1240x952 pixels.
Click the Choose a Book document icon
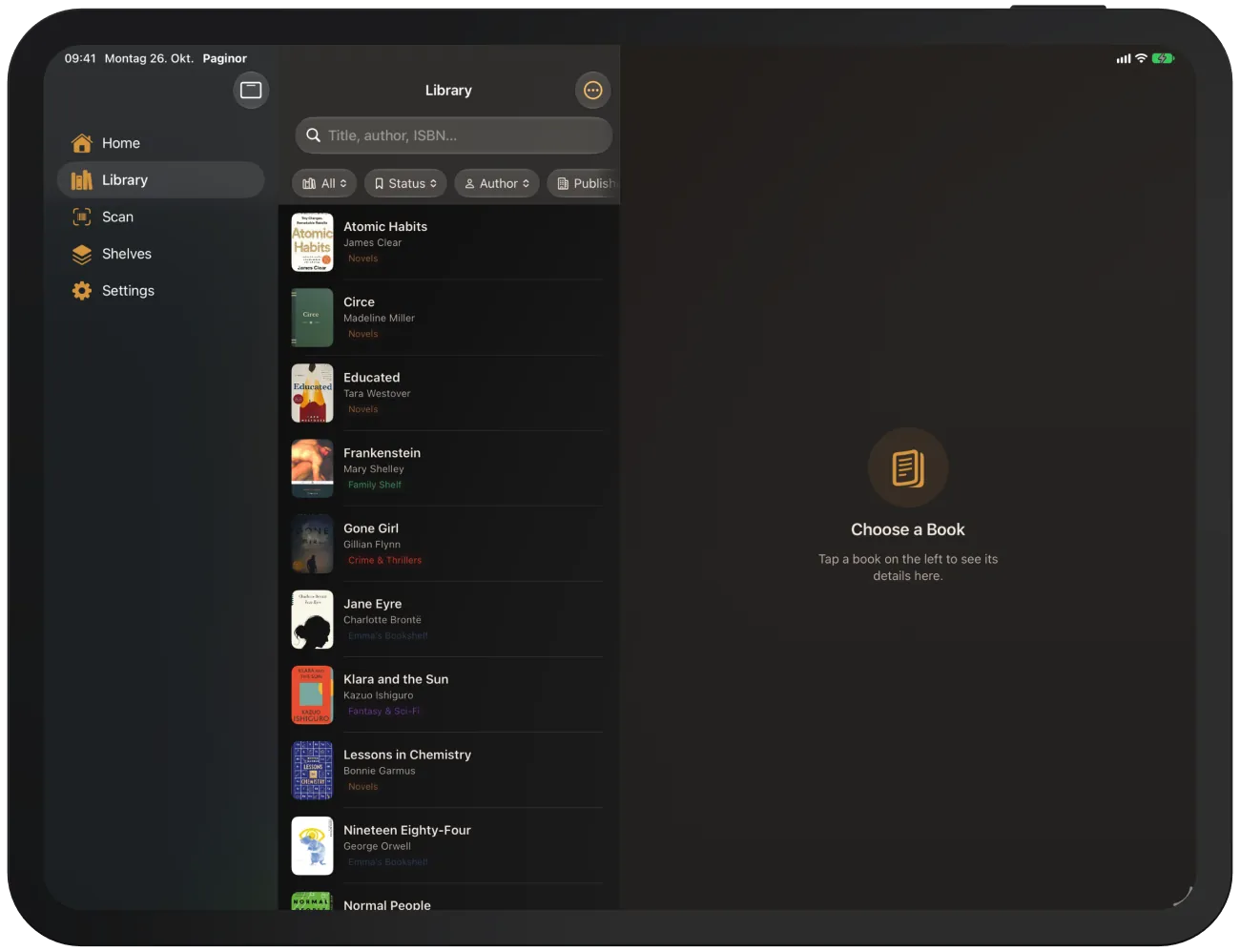(908, 467)
